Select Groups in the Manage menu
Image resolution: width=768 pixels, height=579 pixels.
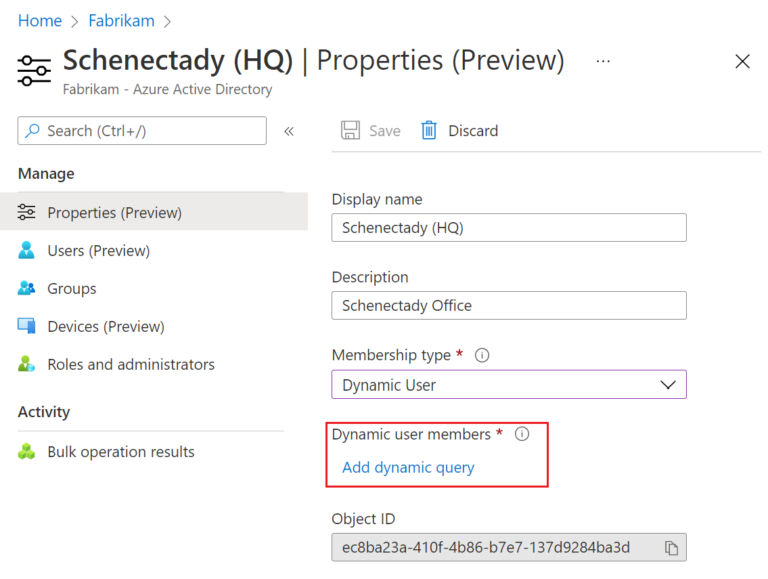pos(72,289)
